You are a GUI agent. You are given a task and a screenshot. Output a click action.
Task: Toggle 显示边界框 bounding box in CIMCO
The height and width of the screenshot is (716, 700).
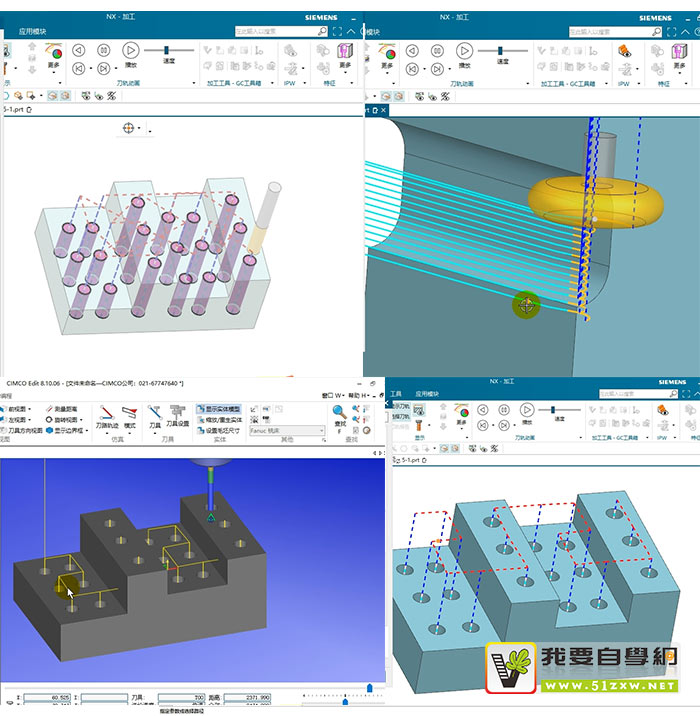tap(68, 430)
